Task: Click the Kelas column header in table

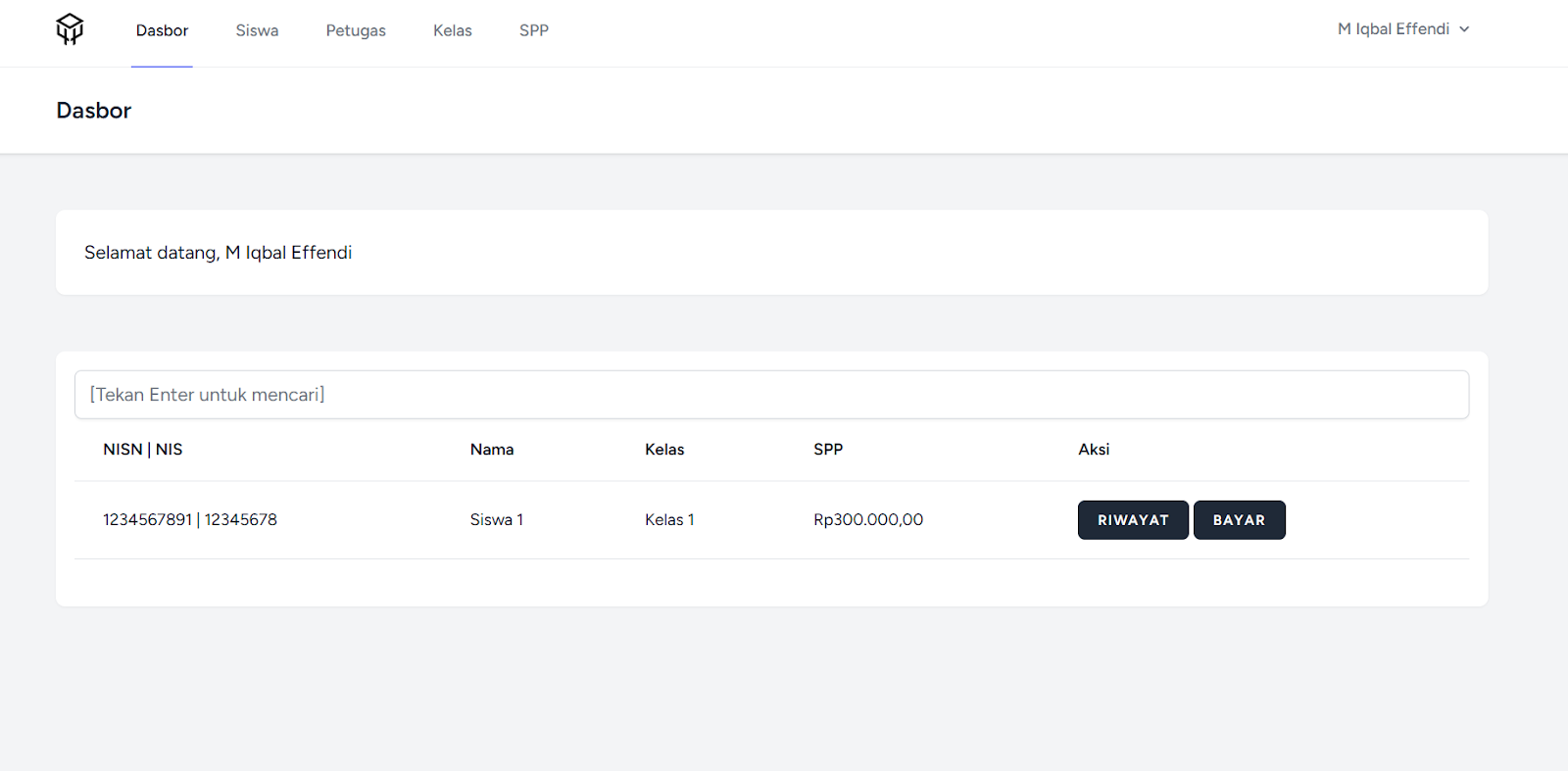Action: point(664,450)
